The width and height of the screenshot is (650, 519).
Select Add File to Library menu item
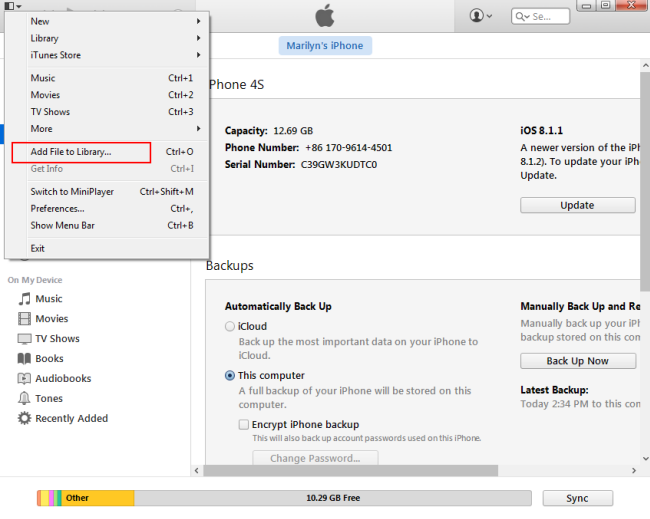coord(115,152)
